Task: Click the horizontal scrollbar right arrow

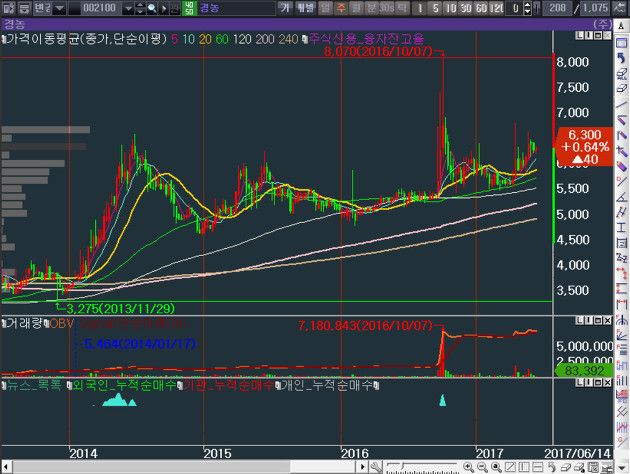Action: [362, 467]
